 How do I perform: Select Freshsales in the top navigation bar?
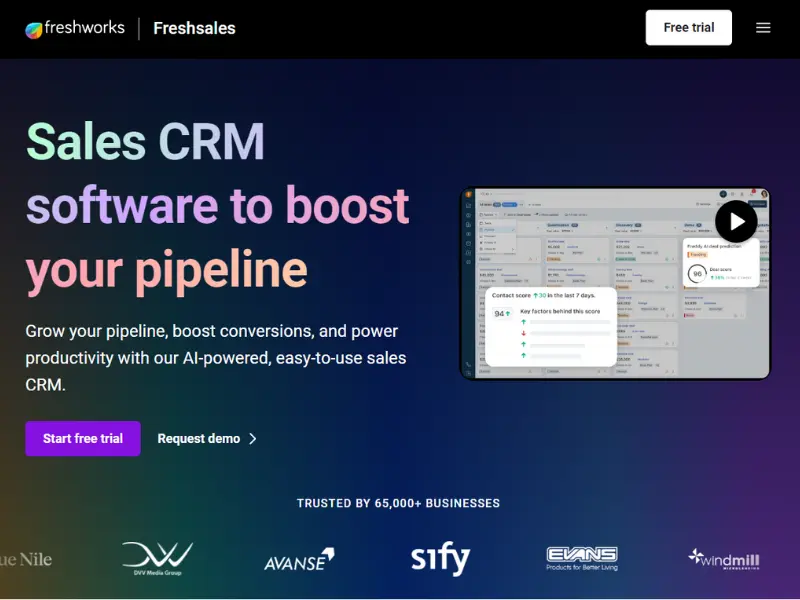click(193, 28)
